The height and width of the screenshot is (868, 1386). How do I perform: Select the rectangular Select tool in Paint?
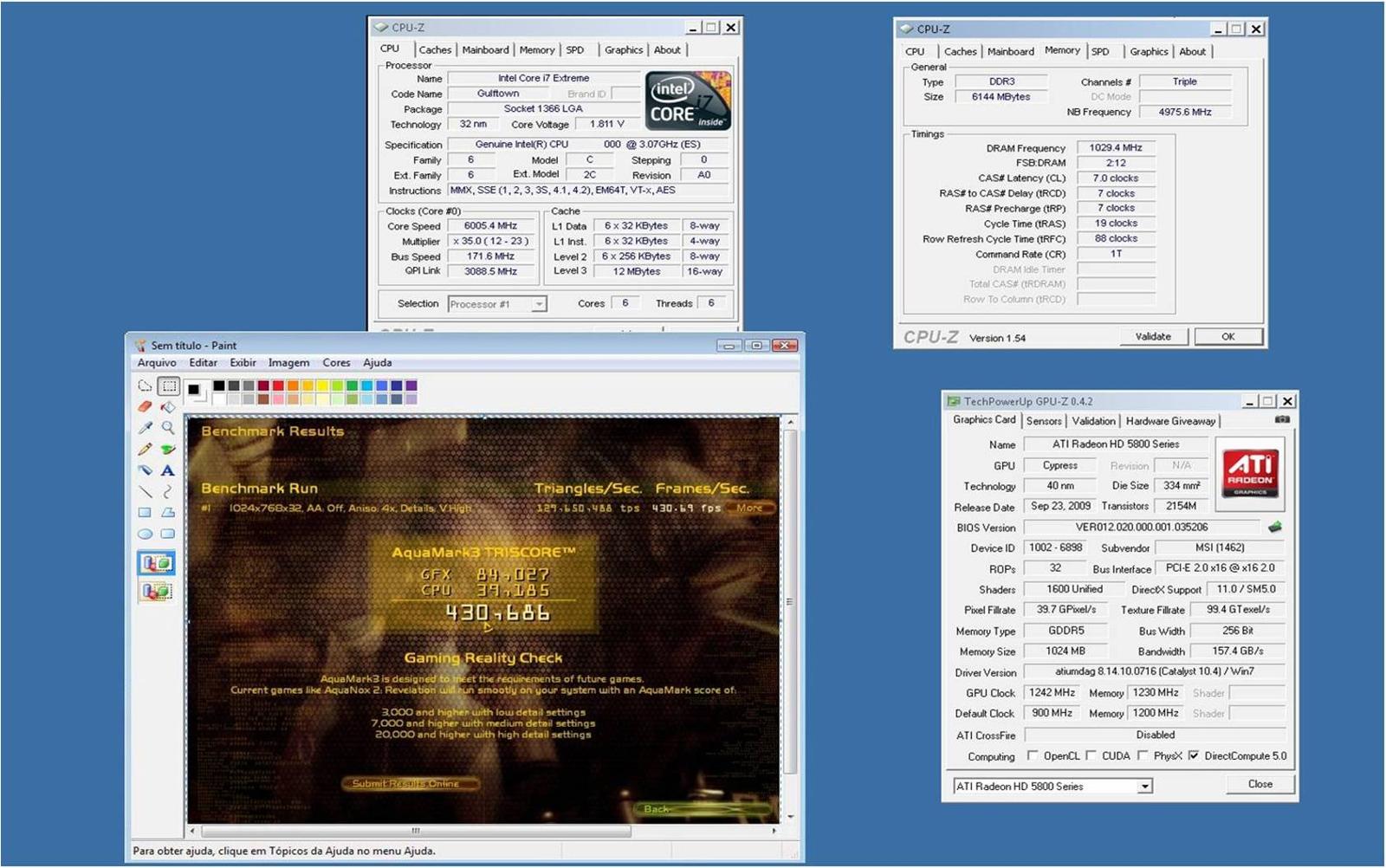pos(168,386)
